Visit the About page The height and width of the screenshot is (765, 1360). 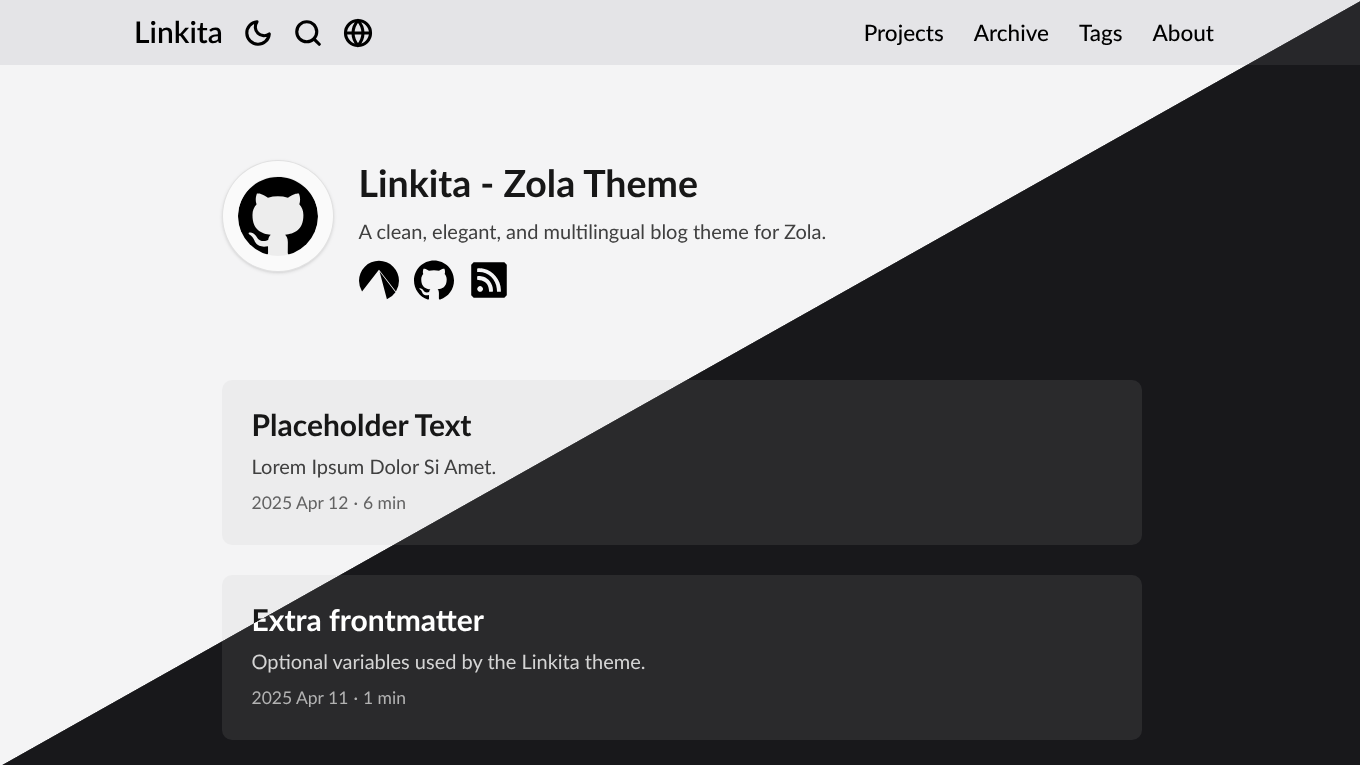[1183, 33]
